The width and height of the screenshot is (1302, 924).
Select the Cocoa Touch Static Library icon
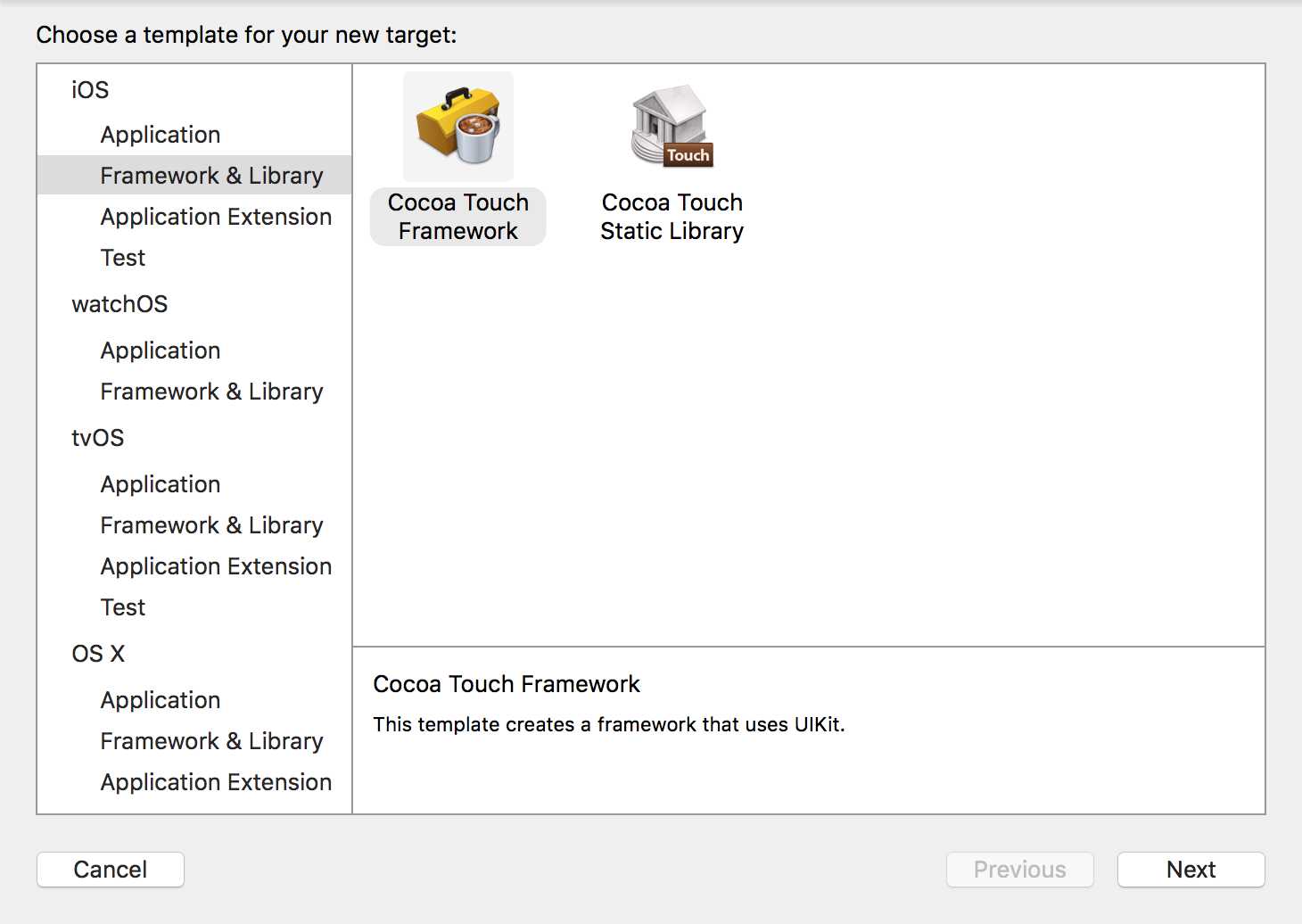[672, 126]
